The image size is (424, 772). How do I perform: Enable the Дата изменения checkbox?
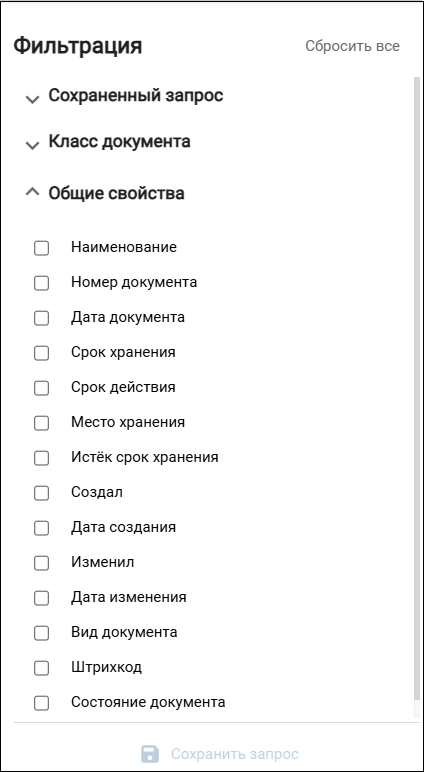(41, 598)
